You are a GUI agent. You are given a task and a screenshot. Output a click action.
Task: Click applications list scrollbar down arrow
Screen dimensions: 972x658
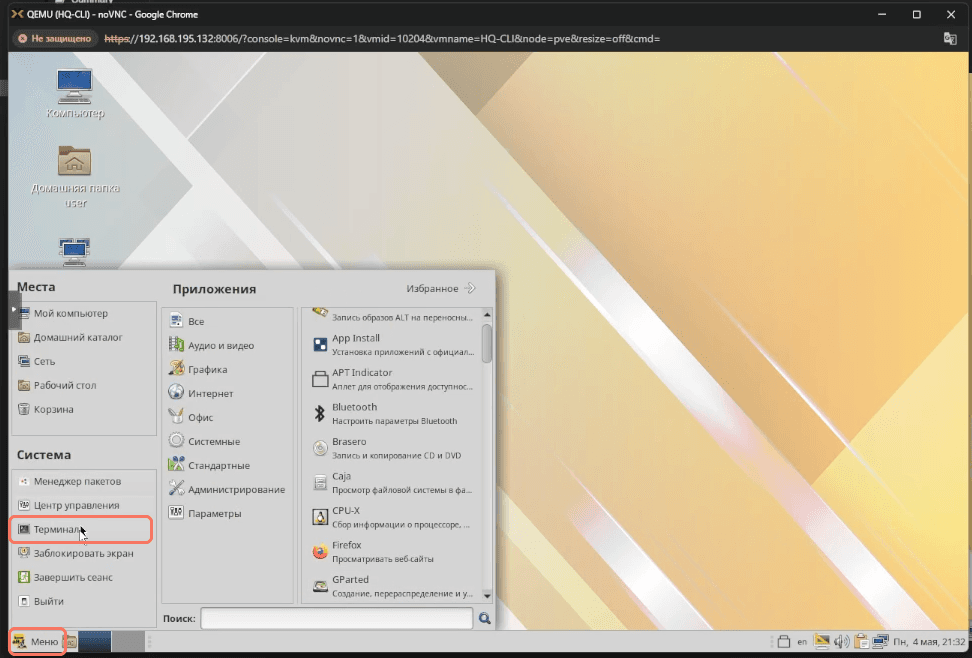pos(487,596)
